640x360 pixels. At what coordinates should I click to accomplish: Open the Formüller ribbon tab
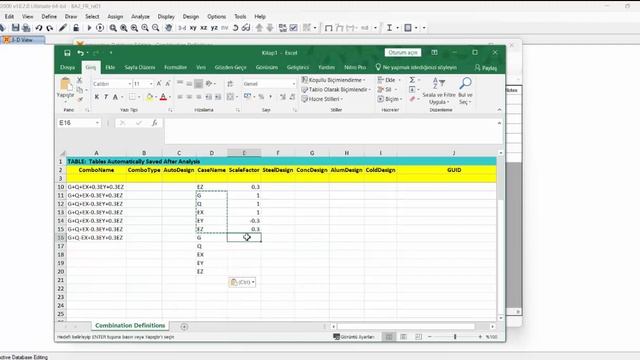[176, 67]
